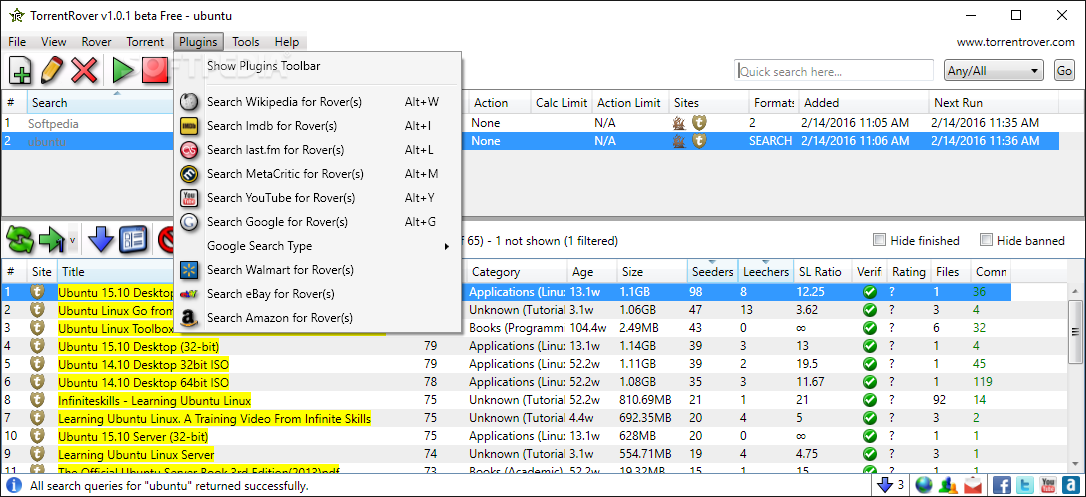Enable the Hide banned checkbox
The image size is (1086, 497).
click(986, 240)
